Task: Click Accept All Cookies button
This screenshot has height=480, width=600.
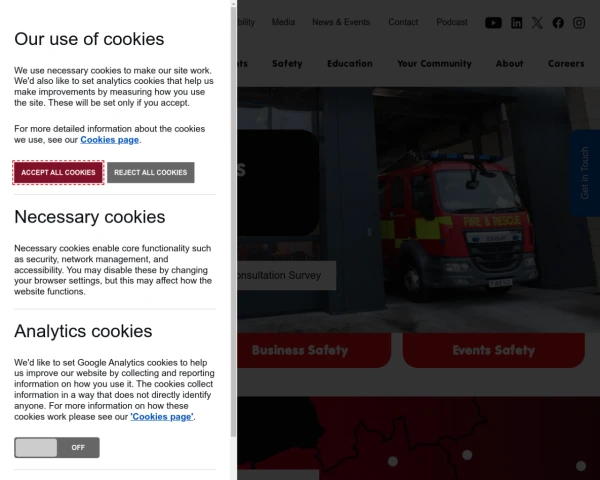Action: [x=58, y=173]
